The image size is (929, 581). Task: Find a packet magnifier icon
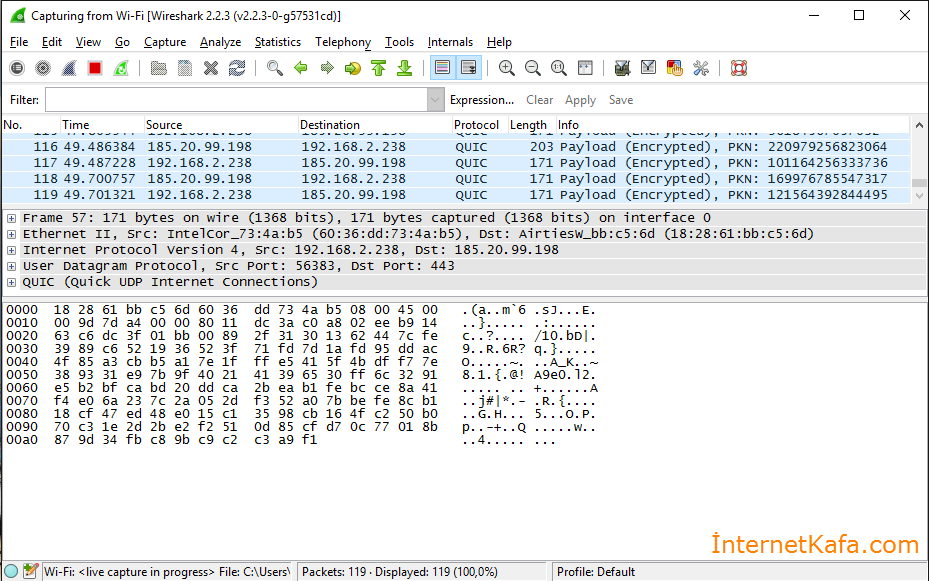(x=274, y=68)
